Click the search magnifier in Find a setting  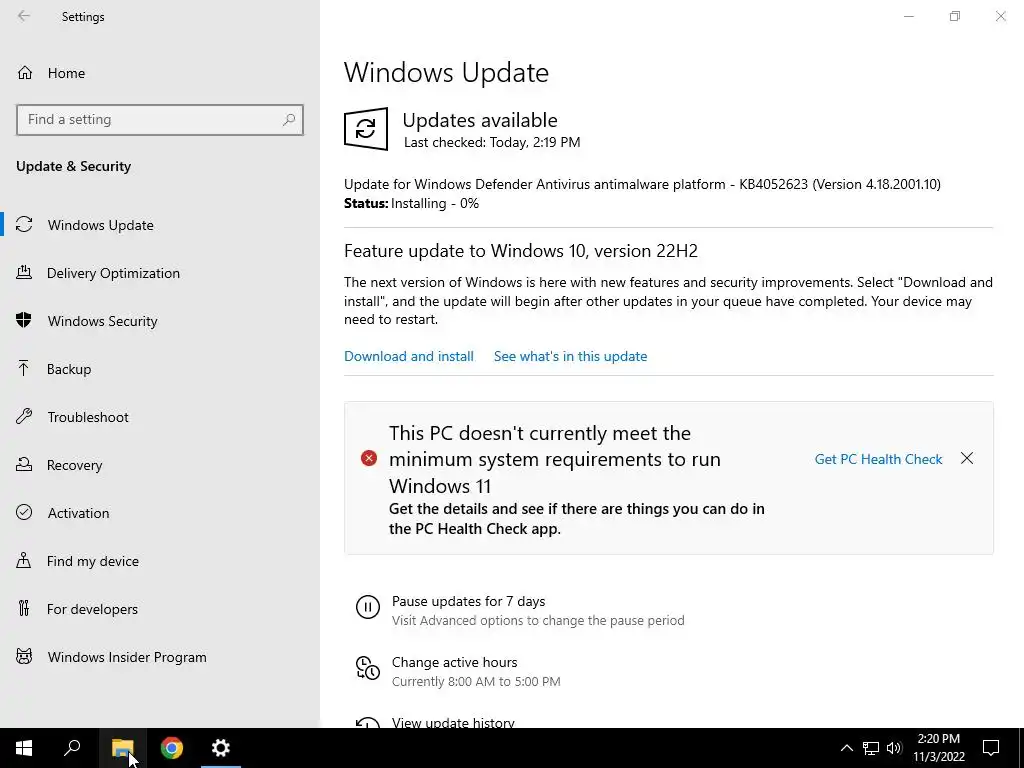(289, 120)
